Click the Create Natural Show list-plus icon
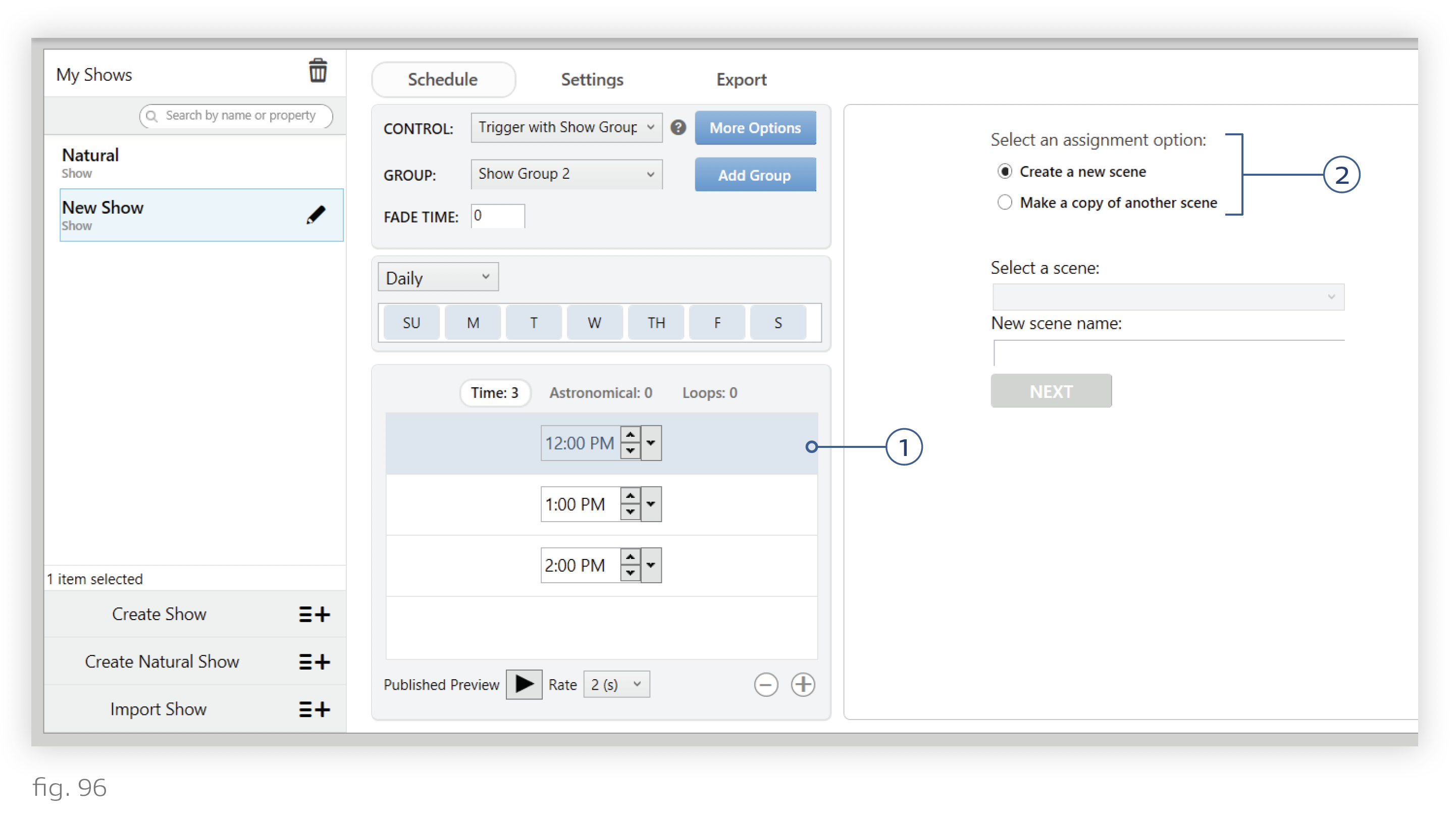The width and height of the screenshot is (1456, 814). (314, 662)
